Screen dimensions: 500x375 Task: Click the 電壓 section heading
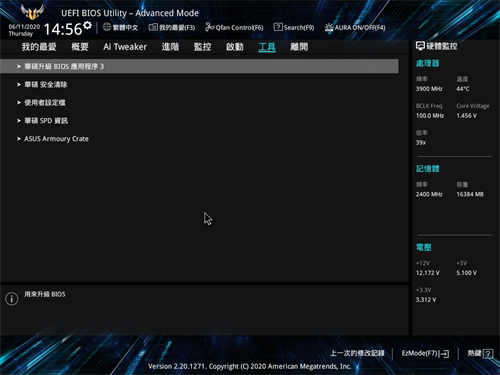click(424, 247)
